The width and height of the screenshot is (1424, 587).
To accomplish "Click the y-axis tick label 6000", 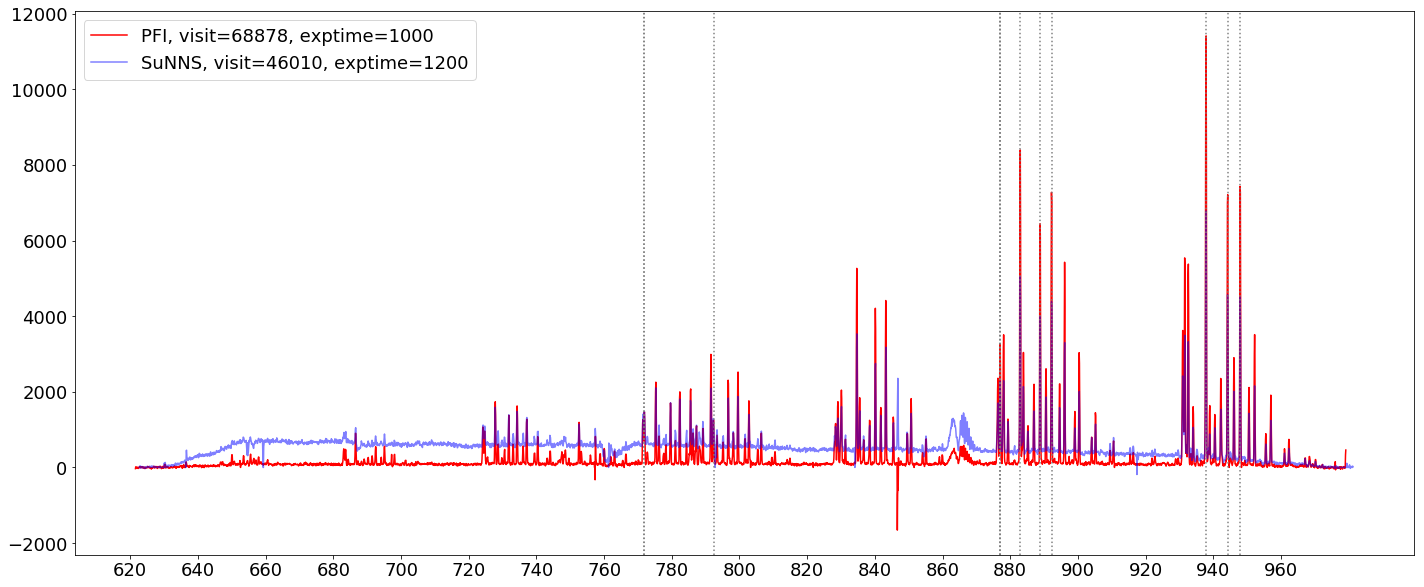I will point(46,241).
